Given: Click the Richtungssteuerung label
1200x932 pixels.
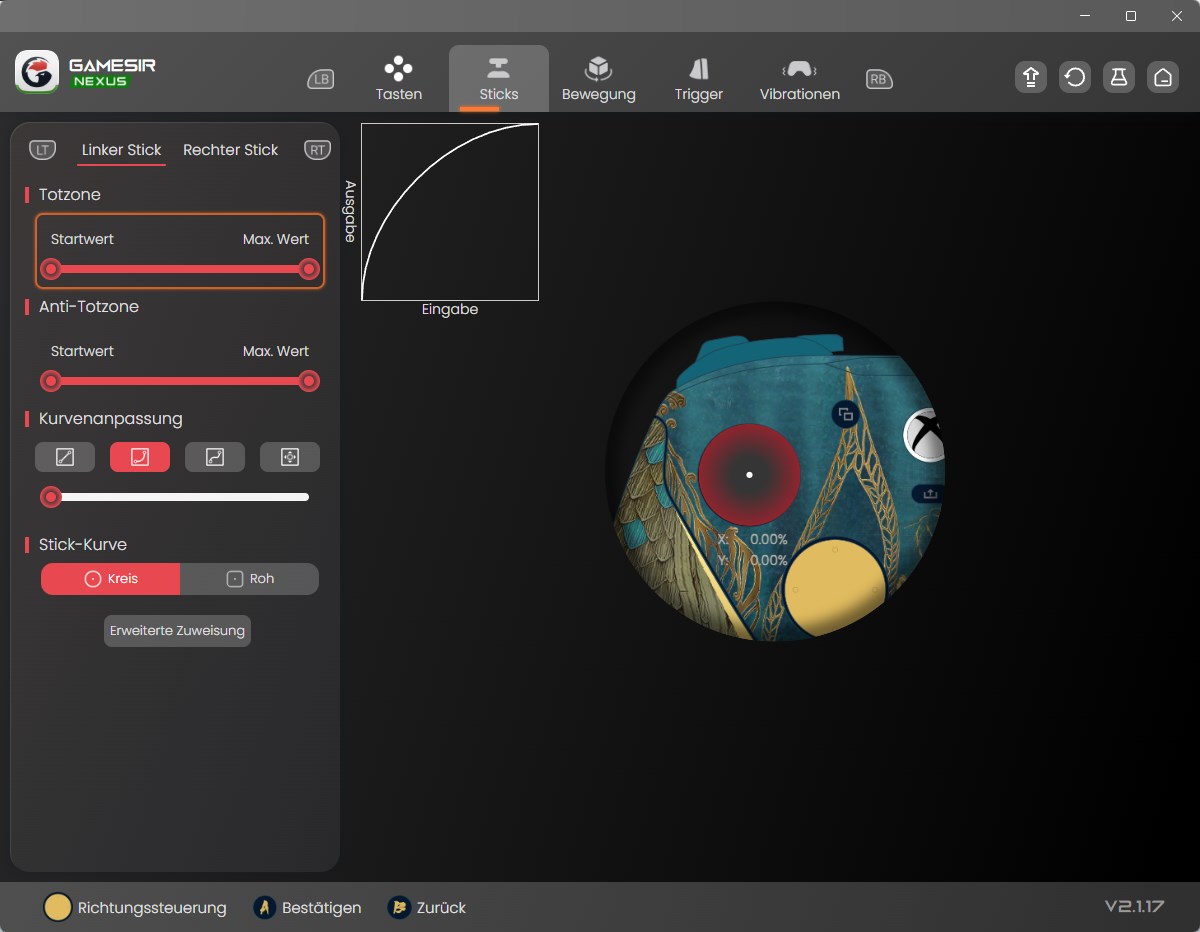Looking at the screenshot, I should (152, 908).
